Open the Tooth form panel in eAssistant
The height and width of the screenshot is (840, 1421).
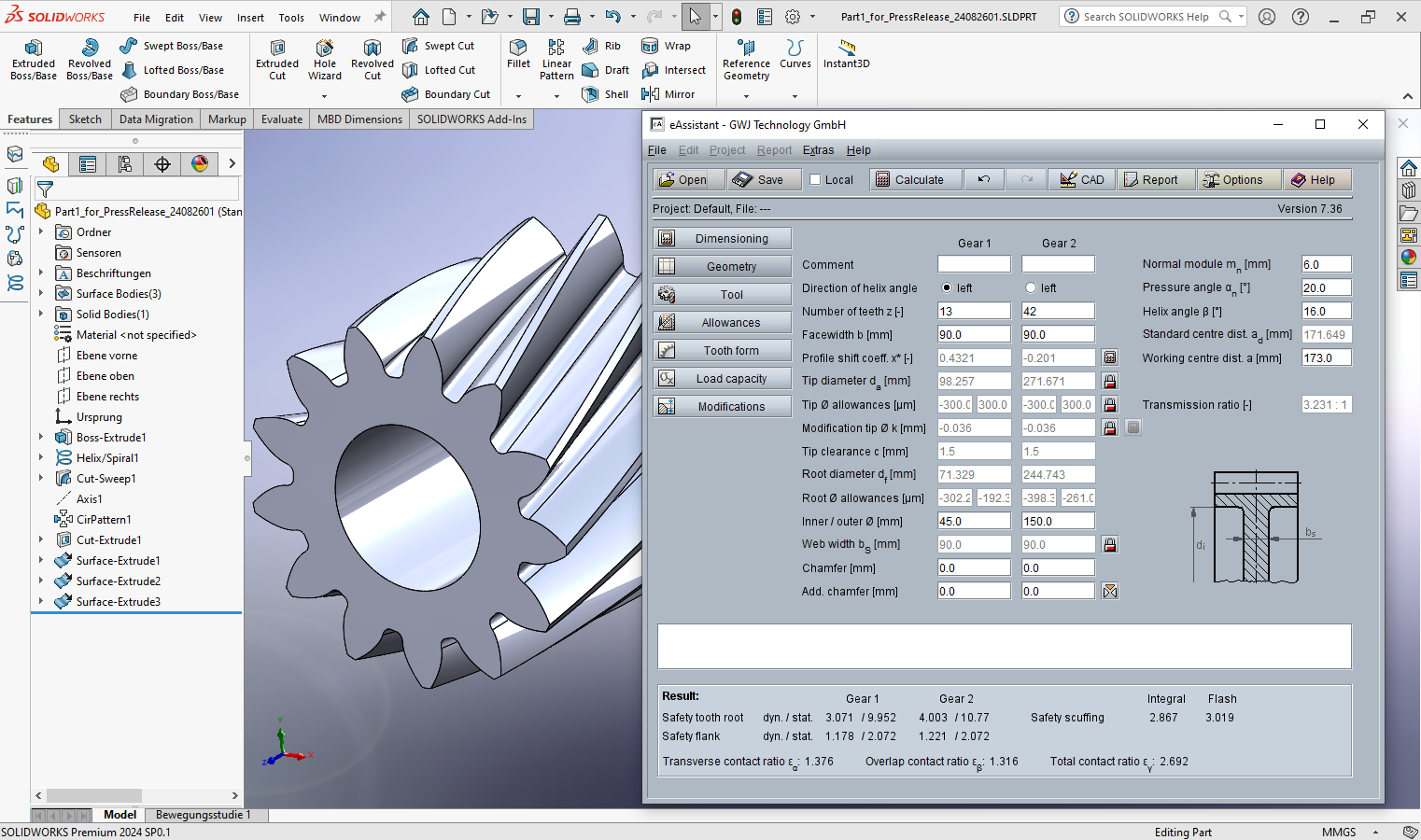tap(722, 350)
